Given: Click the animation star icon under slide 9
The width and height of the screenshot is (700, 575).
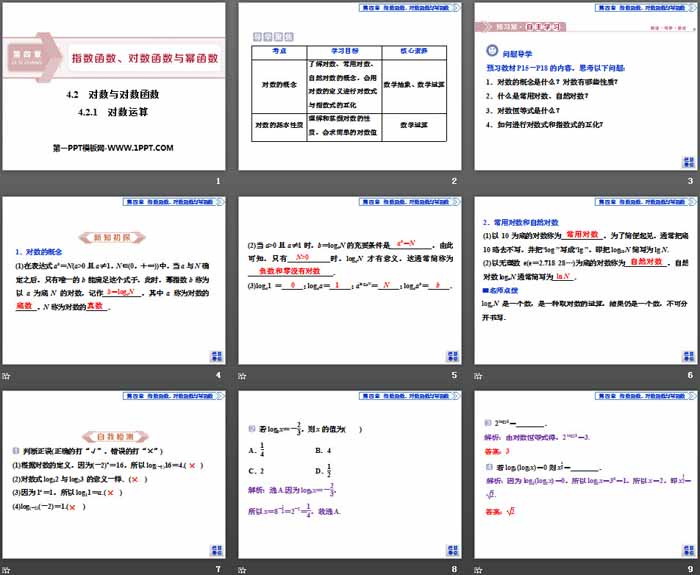Looking at the screenshot, I should pyautogui.click(x=479, y=569).
